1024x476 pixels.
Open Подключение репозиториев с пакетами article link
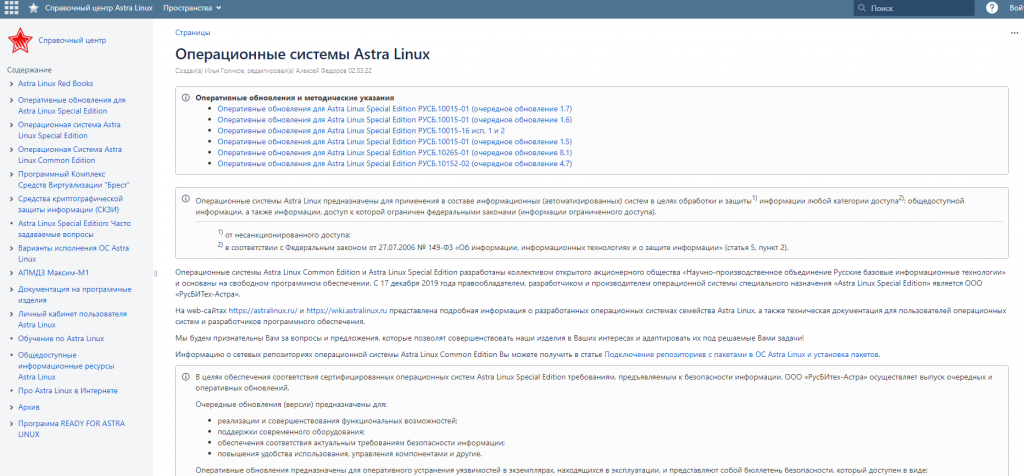743,355
